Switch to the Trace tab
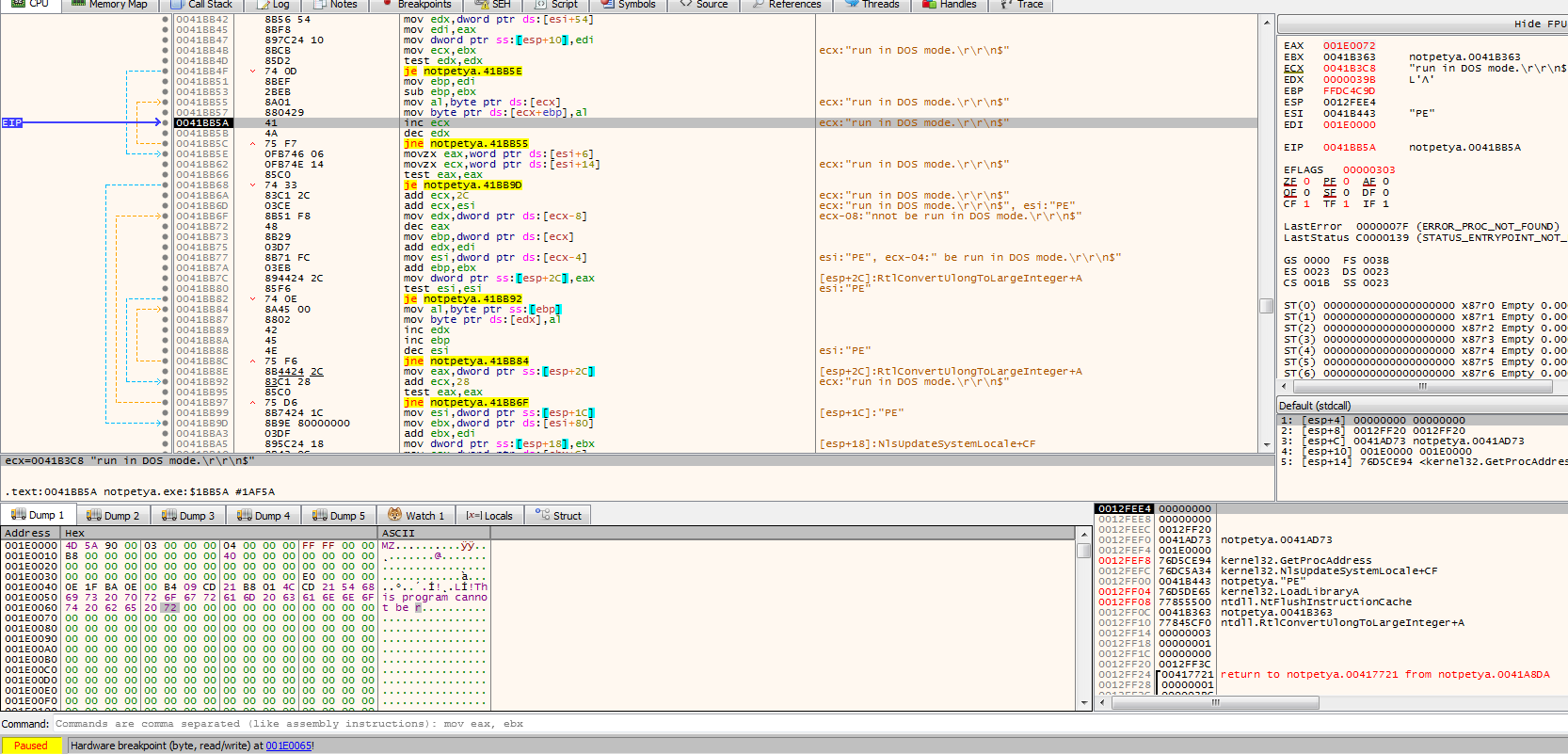1568x754 pixels. [x=1021, y=5]
